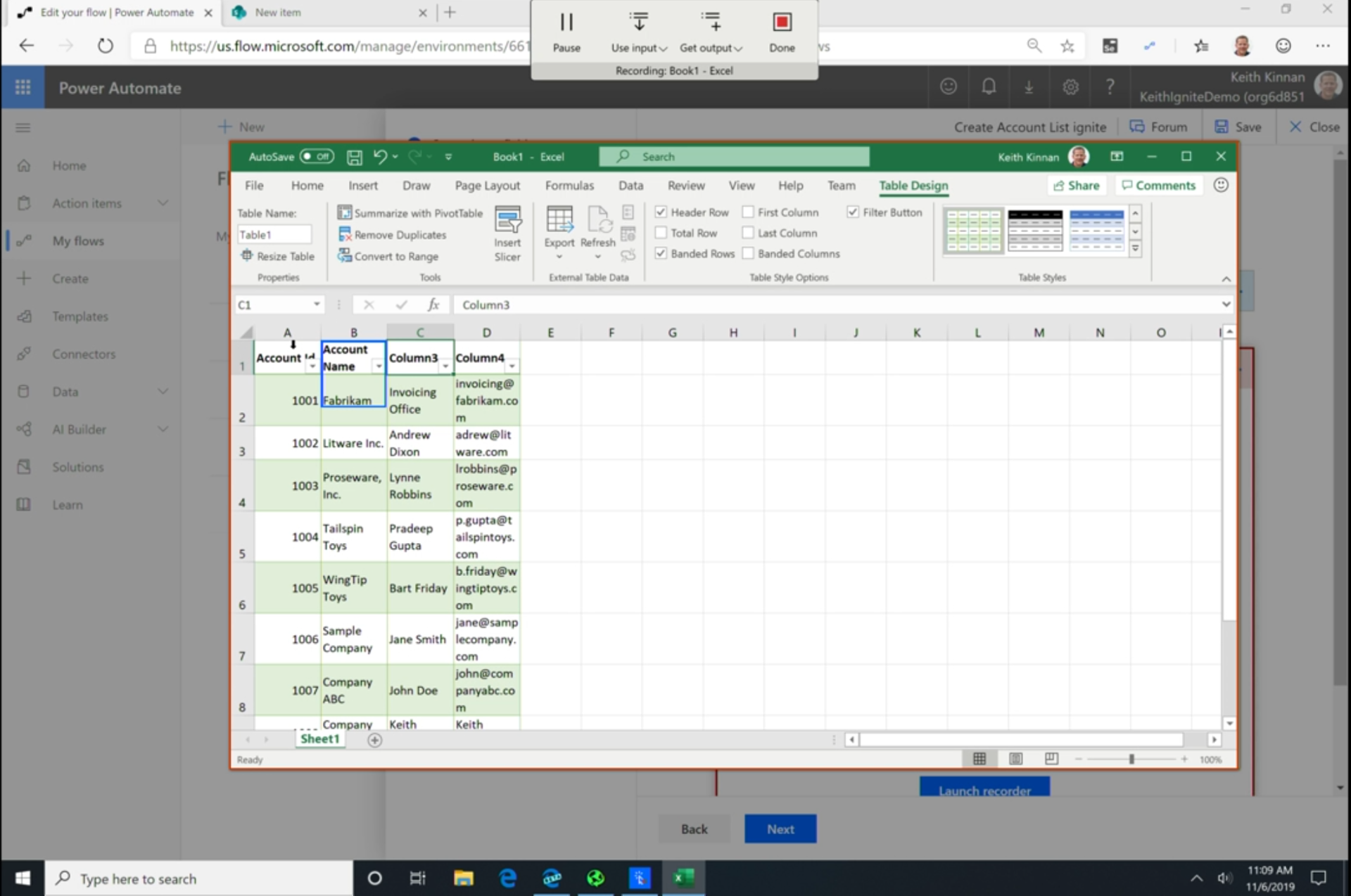The image size is (1351, 896).
Task: Enable the First Column checkbox
Action: click(x=748, y=212)
